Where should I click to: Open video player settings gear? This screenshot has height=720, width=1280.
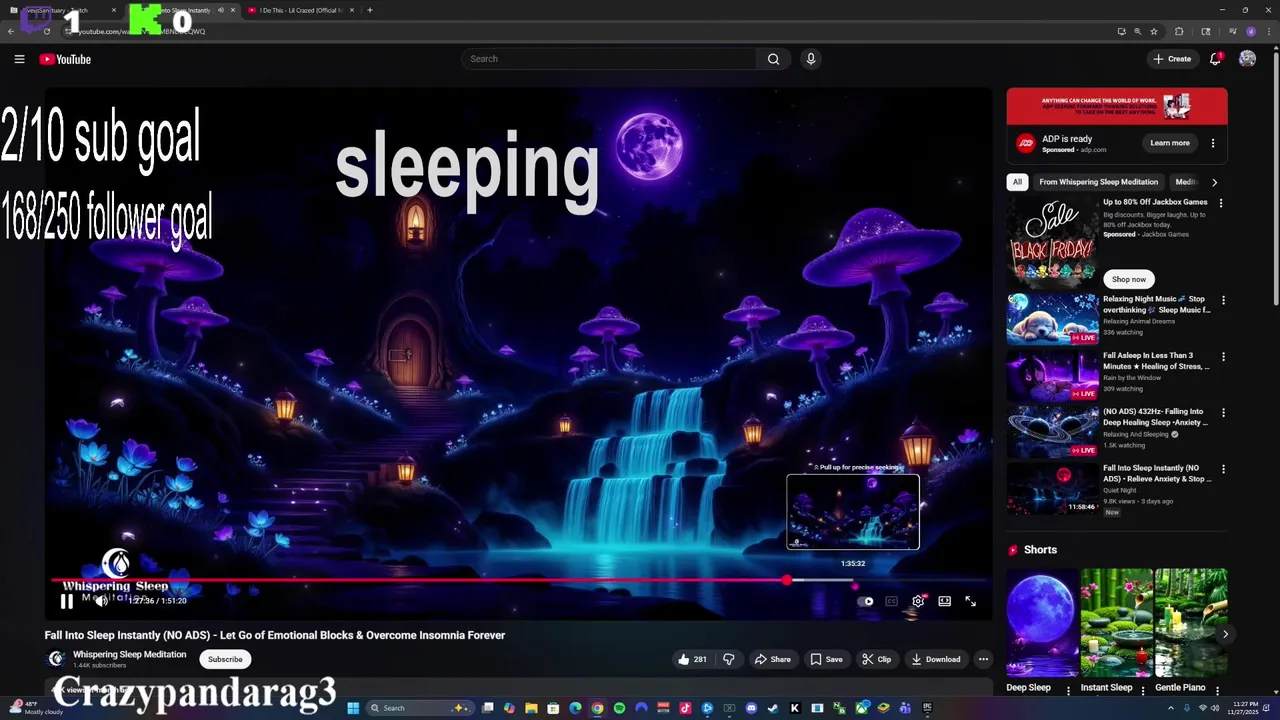tap(918, 601)
